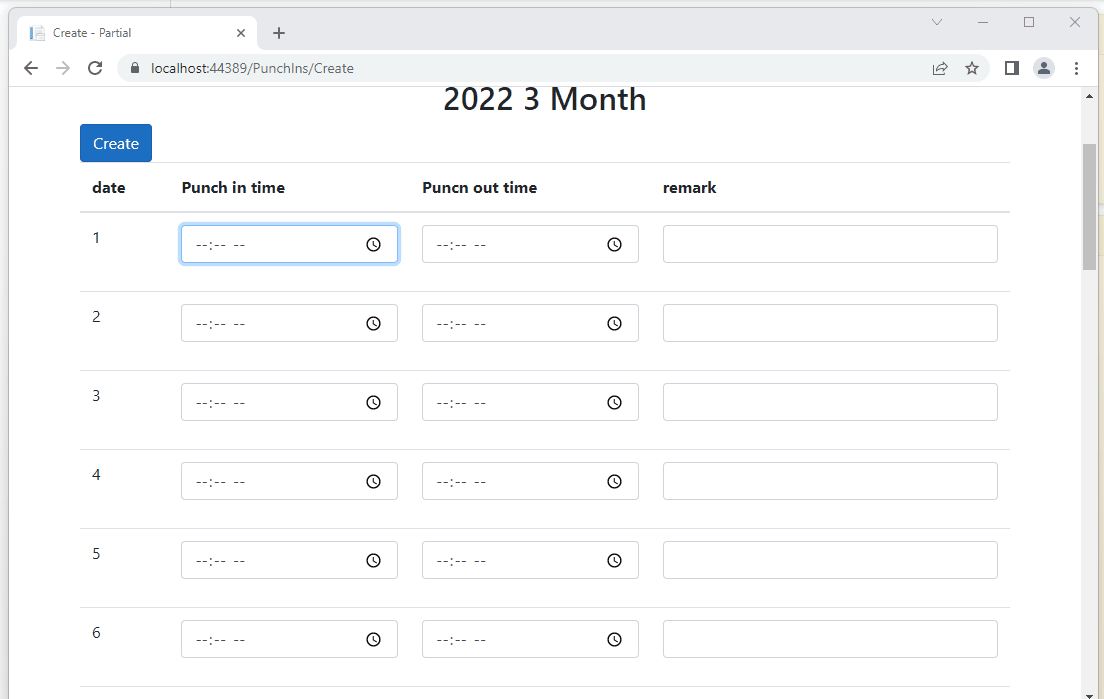Image resolution: width=1104 pixels, height=699 pixels.
Task: View site information lock icon
Action: pyautogui.click(x=135, y=68)
